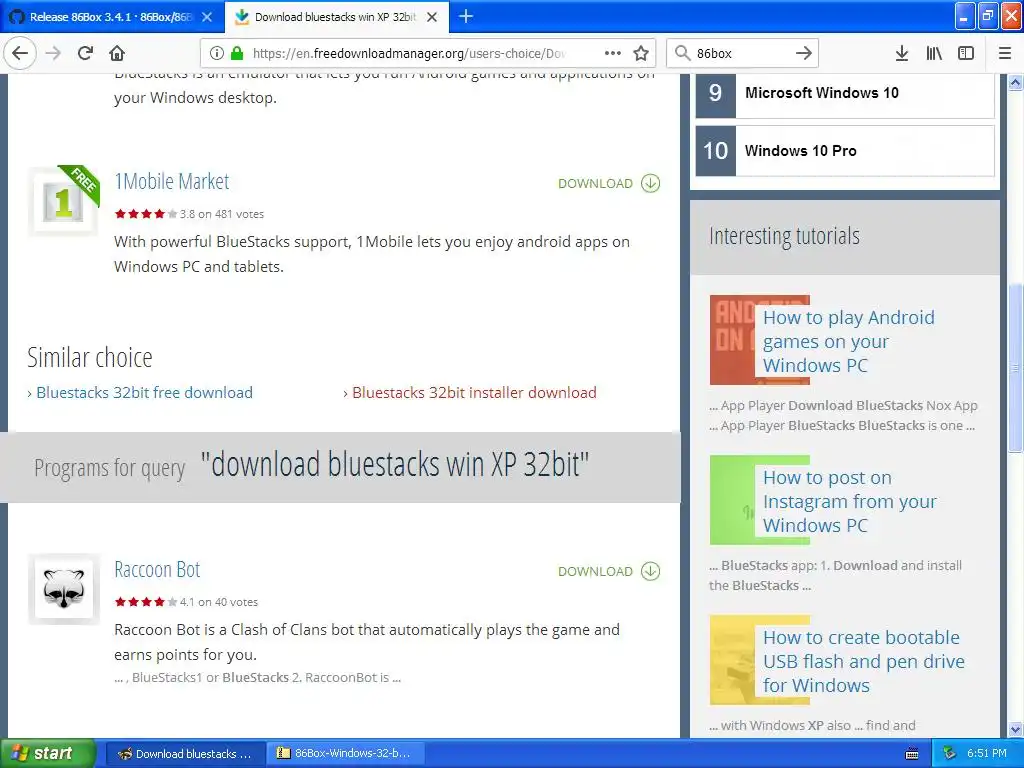Select Windows 10 Pro list item

(x=845, y=151)
